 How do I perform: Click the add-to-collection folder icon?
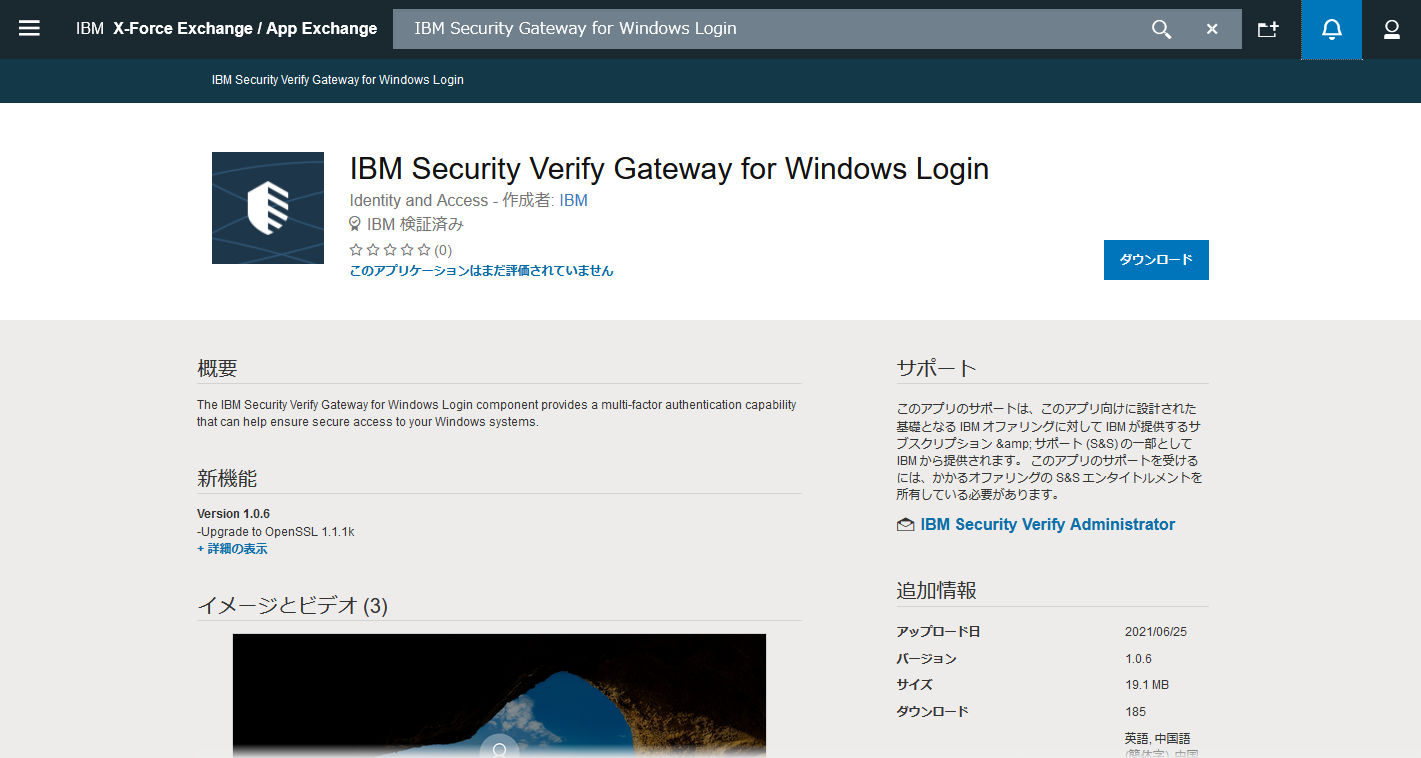point(1268,29)
